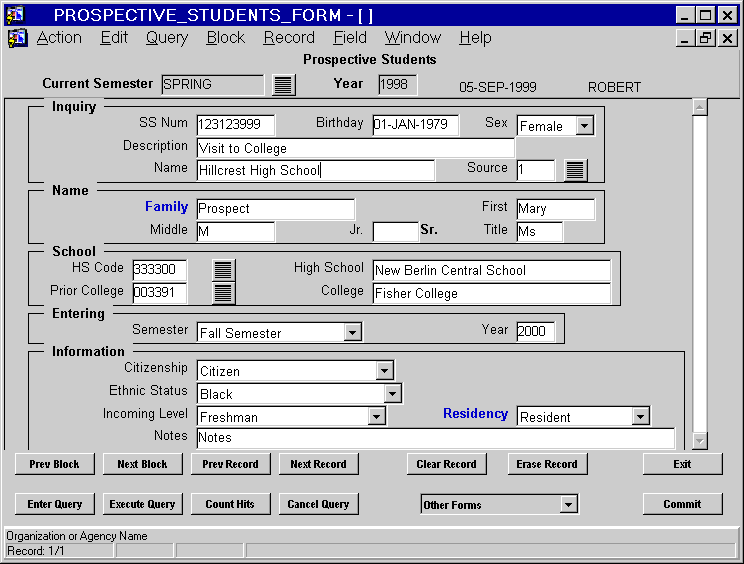Viewport: 744px width, 564px height.
Task: Click the Description field
Action: 356,148
